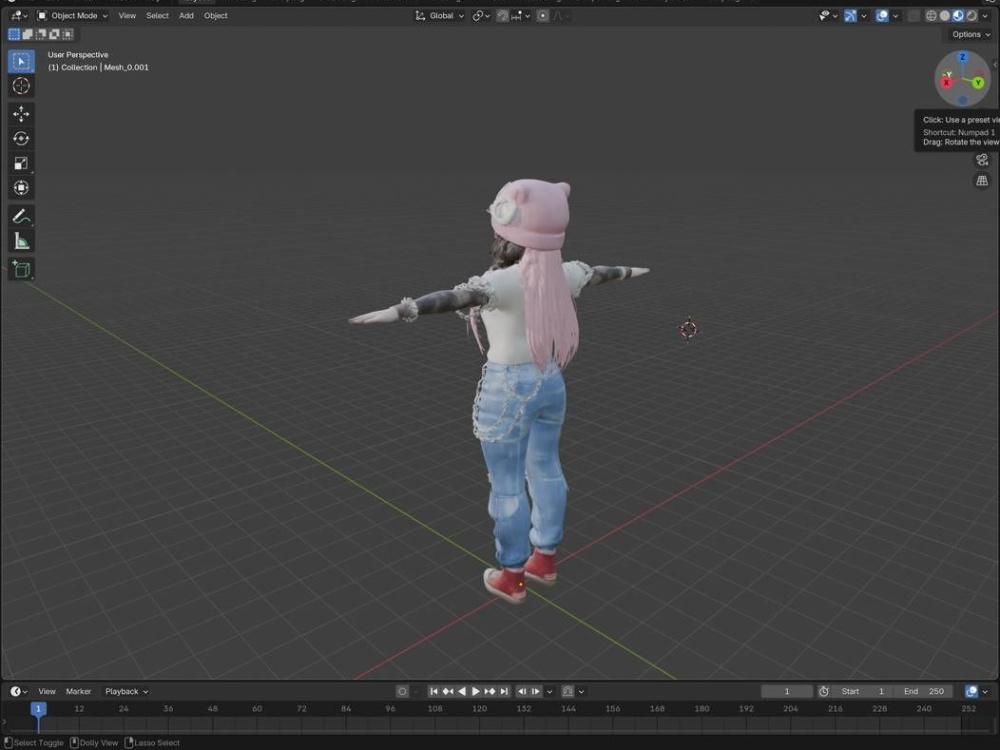
Task: Choose Extend Selection mode icon
Action: pyautogui.click(x=27, y=34)
